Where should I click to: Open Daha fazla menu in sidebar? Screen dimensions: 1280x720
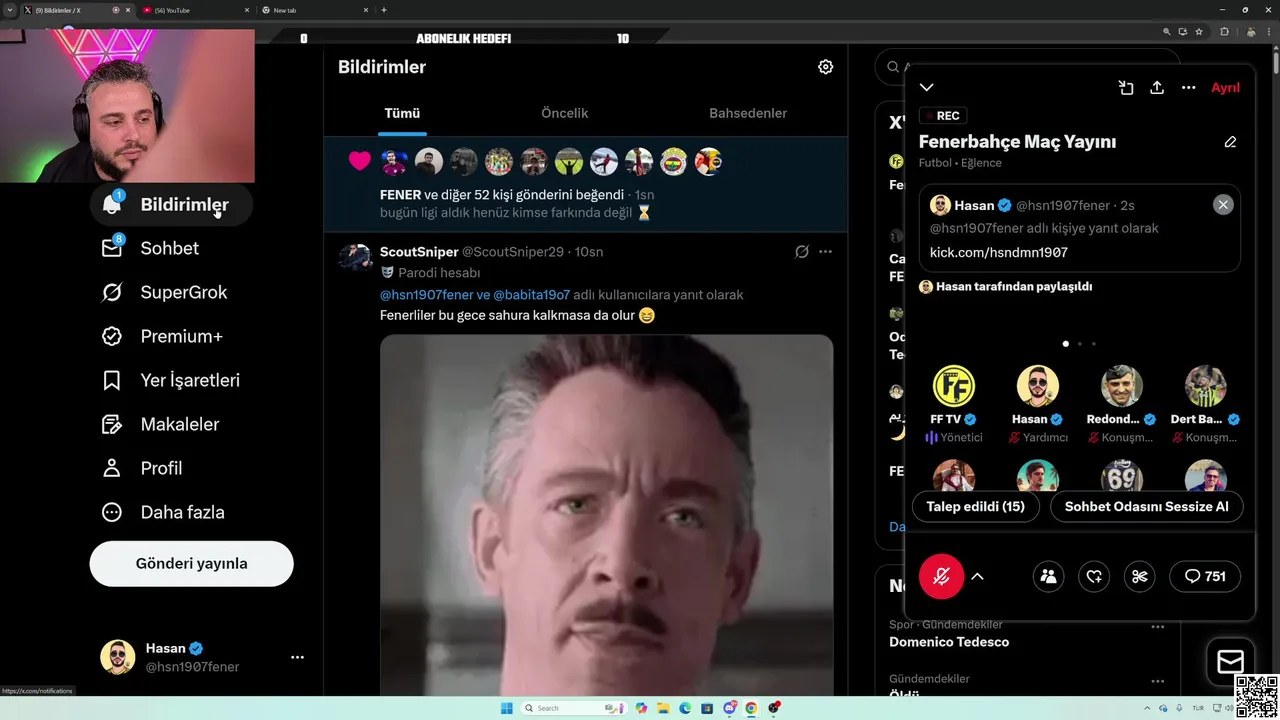163,512
